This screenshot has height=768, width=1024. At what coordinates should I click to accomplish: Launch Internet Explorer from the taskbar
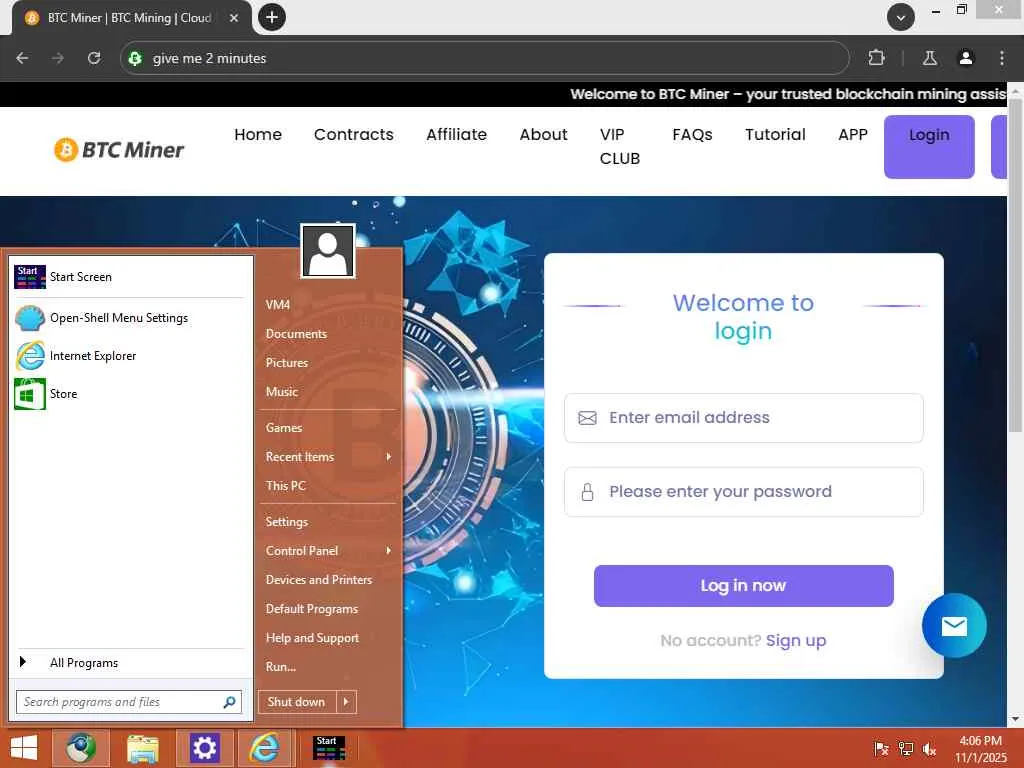tap(264, 748)
